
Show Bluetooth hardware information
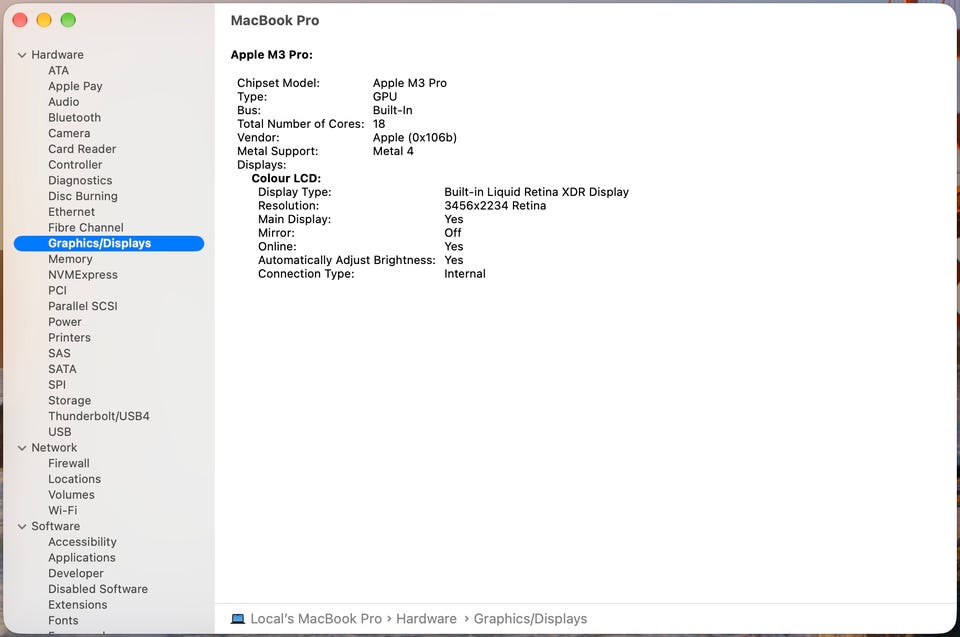pos(75,118)
